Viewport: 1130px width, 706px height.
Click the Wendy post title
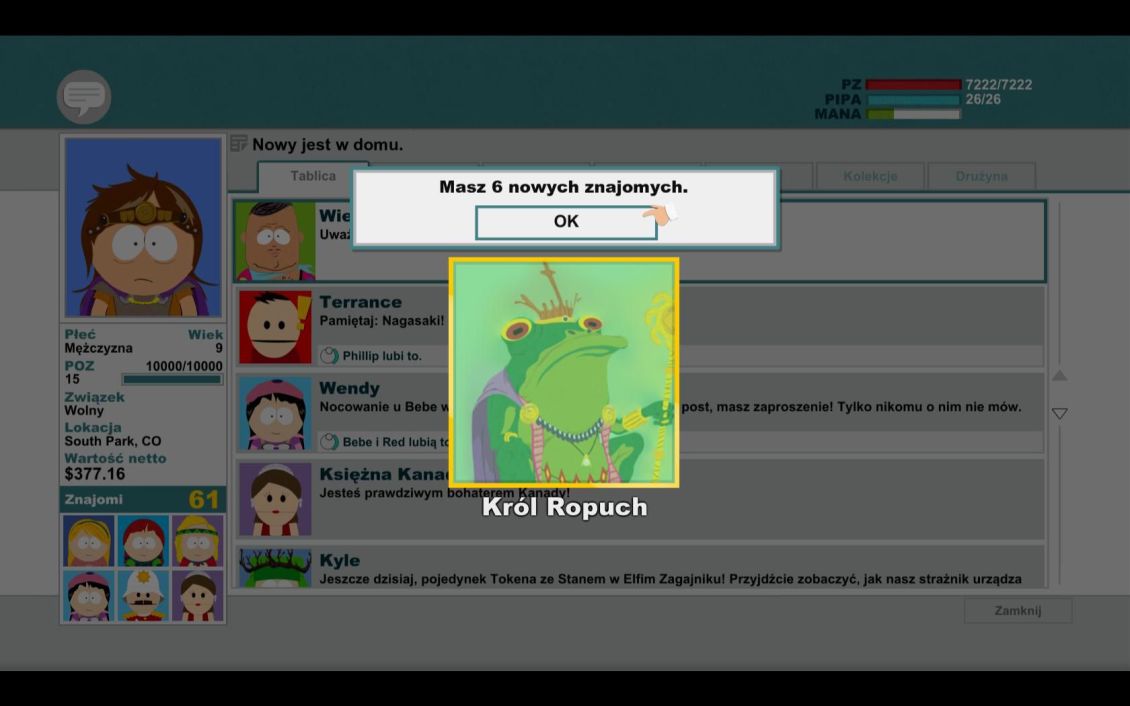[x=350, y=388]
